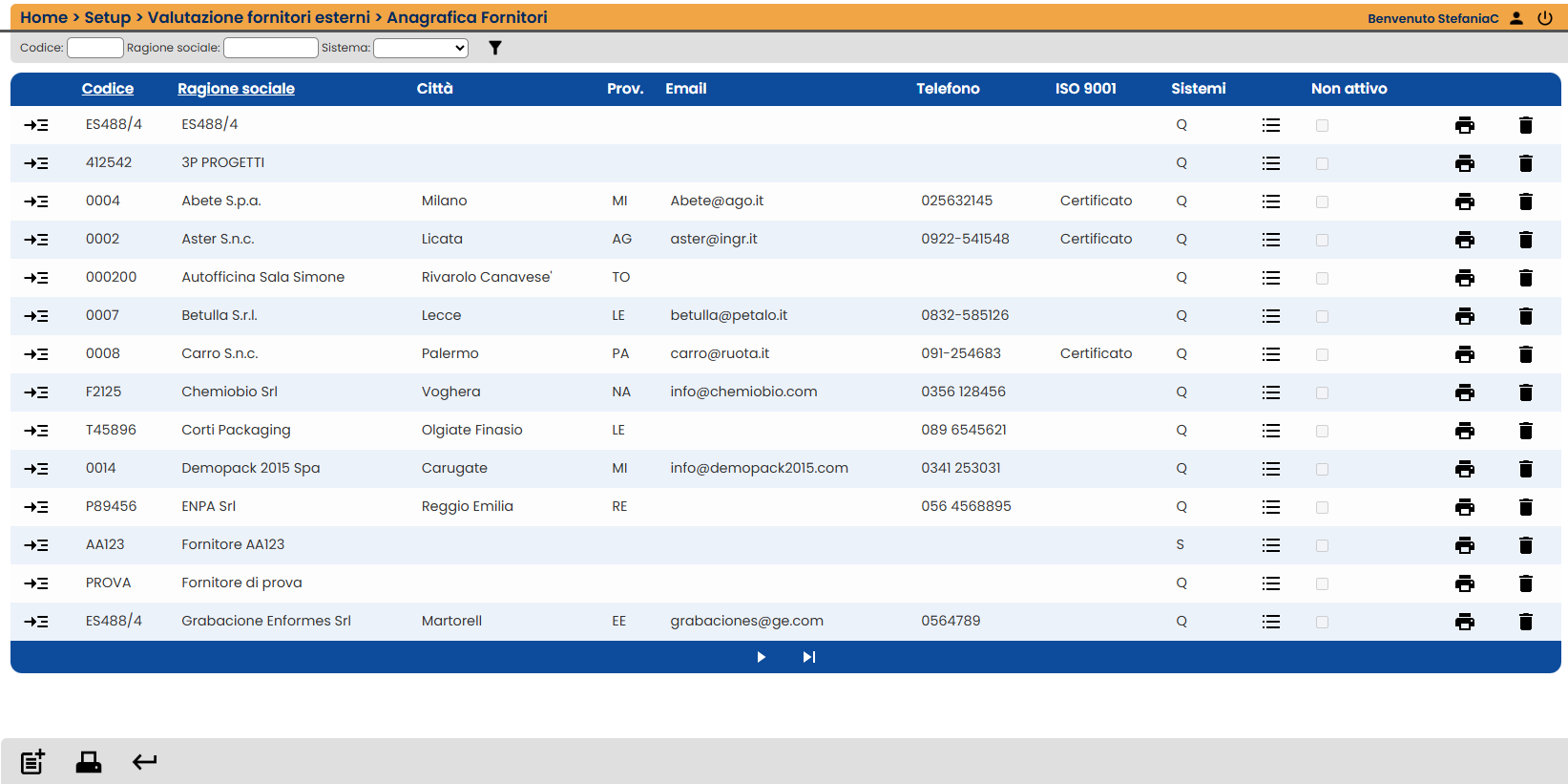Print the Fornitore AA123 record

[1465, 545]
